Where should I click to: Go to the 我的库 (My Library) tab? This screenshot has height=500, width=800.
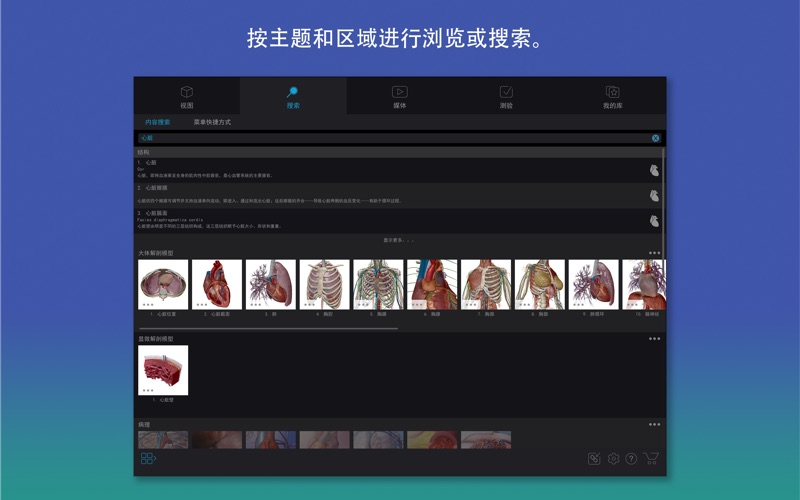pyautogui.click(x=612, y=96)
